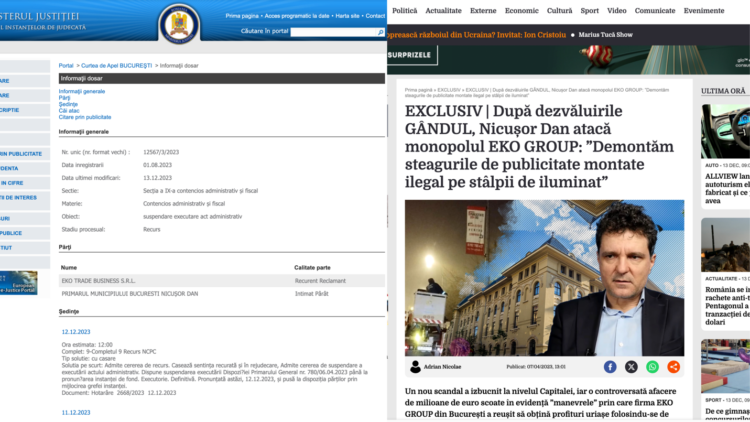Share article on WhatsApp
This screenshot has height=422, width=750.
652,366
